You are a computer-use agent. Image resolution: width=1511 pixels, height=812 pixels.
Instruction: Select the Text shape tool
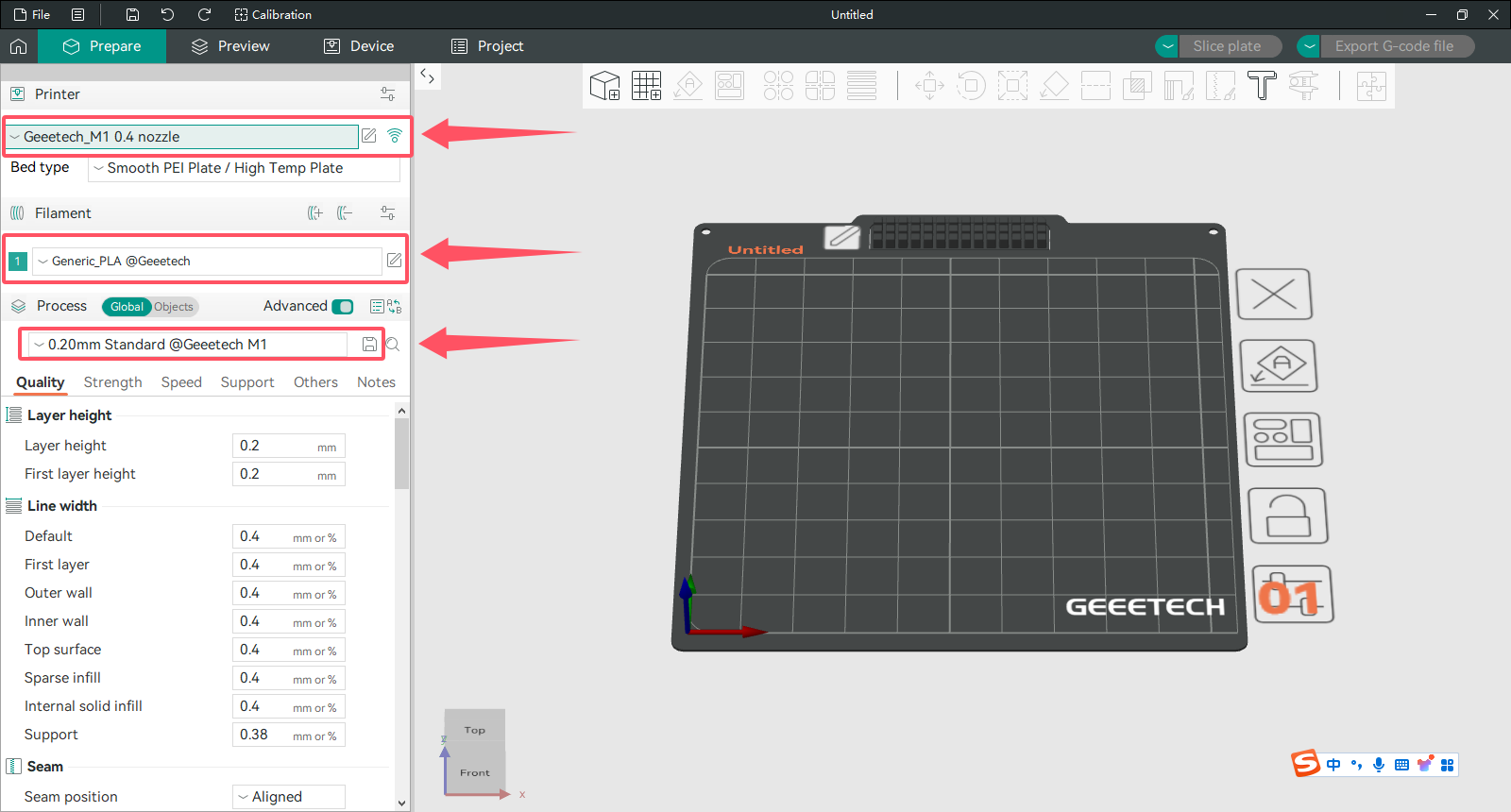point(1262,86)
